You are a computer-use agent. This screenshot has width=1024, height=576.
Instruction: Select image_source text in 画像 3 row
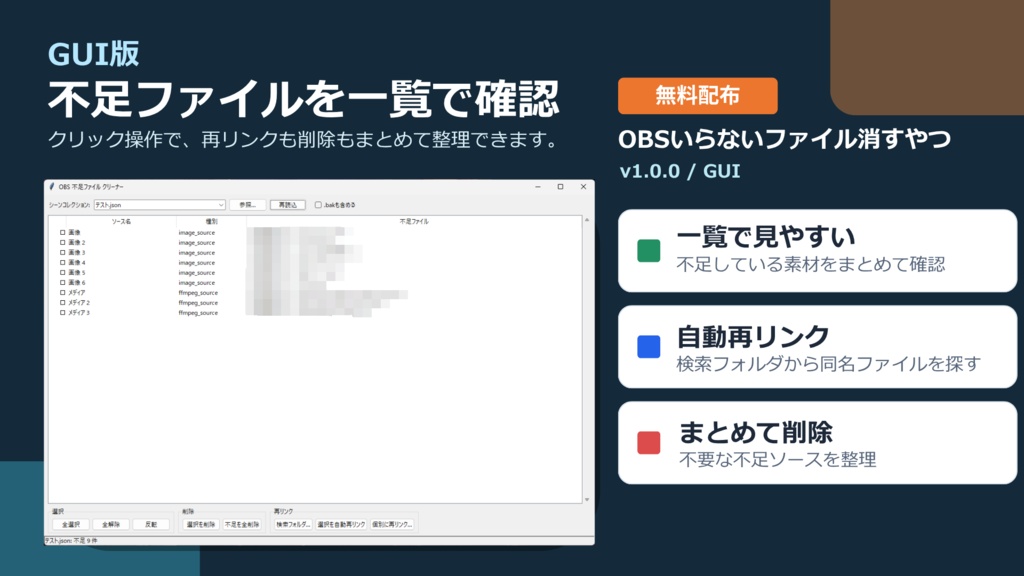point(197,253)
